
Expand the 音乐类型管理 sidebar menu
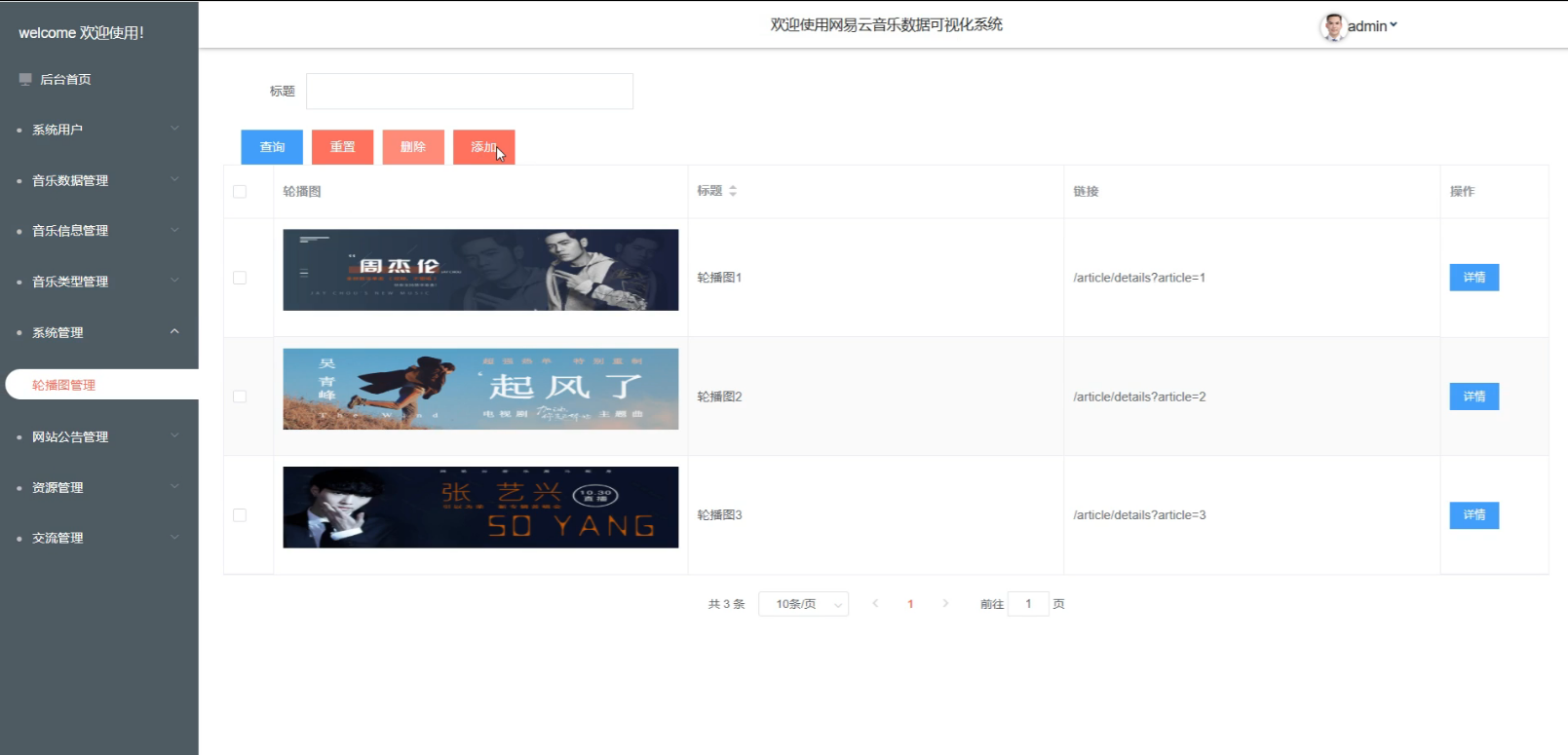(x=99, y=282)
